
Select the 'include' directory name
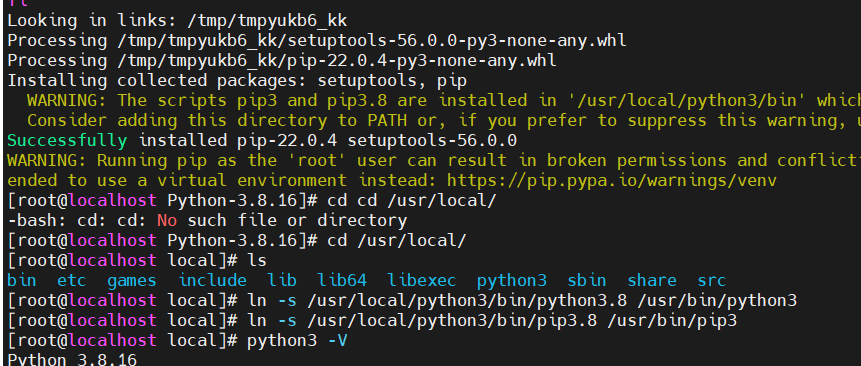click(213, 280)
